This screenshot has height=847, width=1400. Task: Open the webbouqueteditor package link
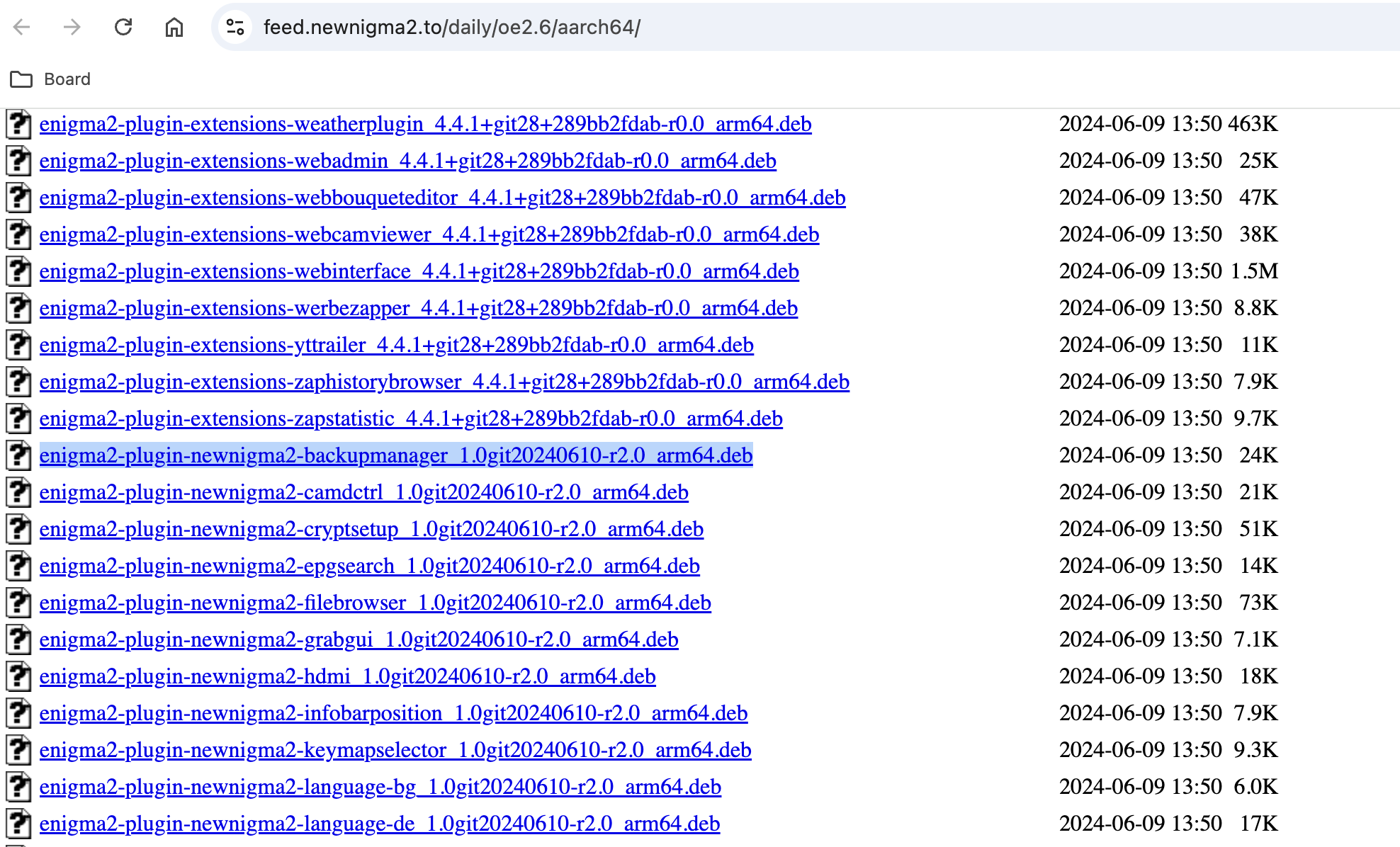(442, 198)
